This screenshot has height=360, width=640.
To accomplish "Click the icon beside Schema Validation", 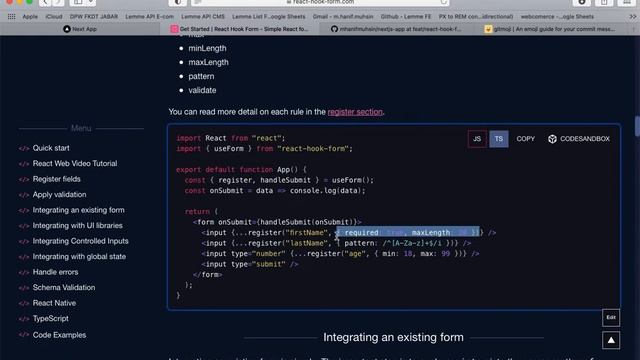I will pos(24,288).
